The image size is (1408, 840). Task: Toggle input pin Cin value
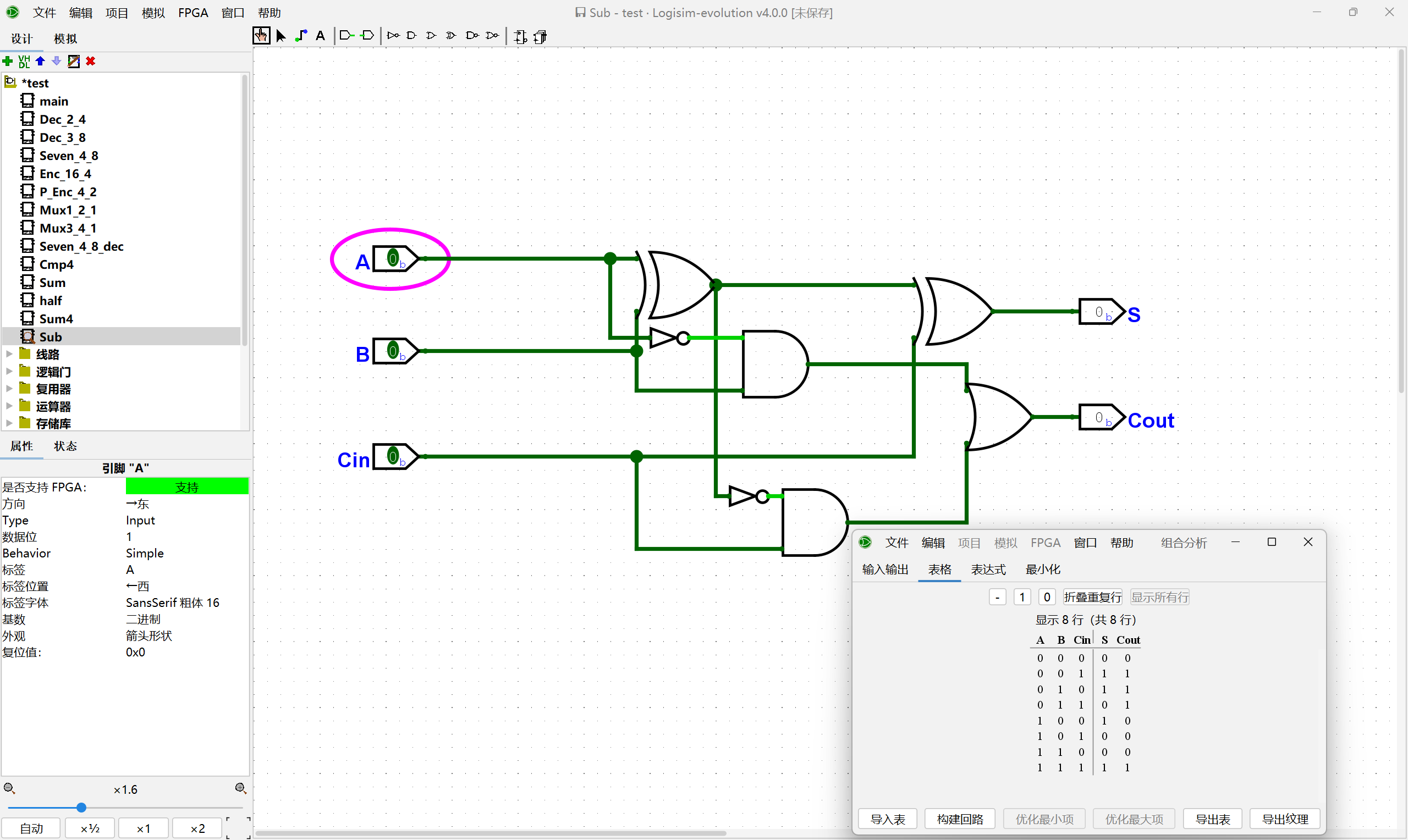pos(393,456)
